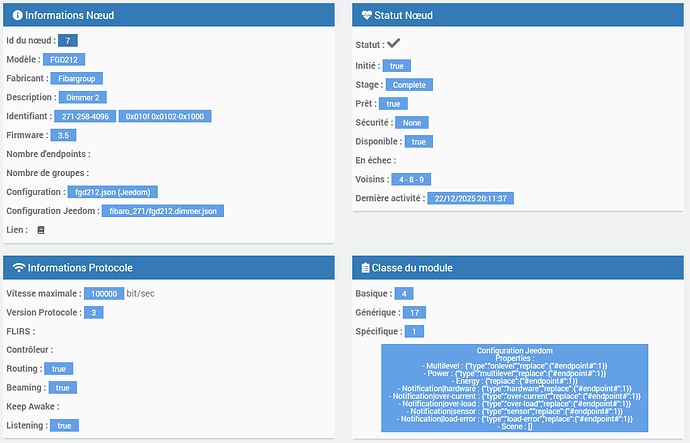Click the Dernière activité timestamp badge
The height and width of the screenshot is (443, 690).
click(x=470, y=199)
